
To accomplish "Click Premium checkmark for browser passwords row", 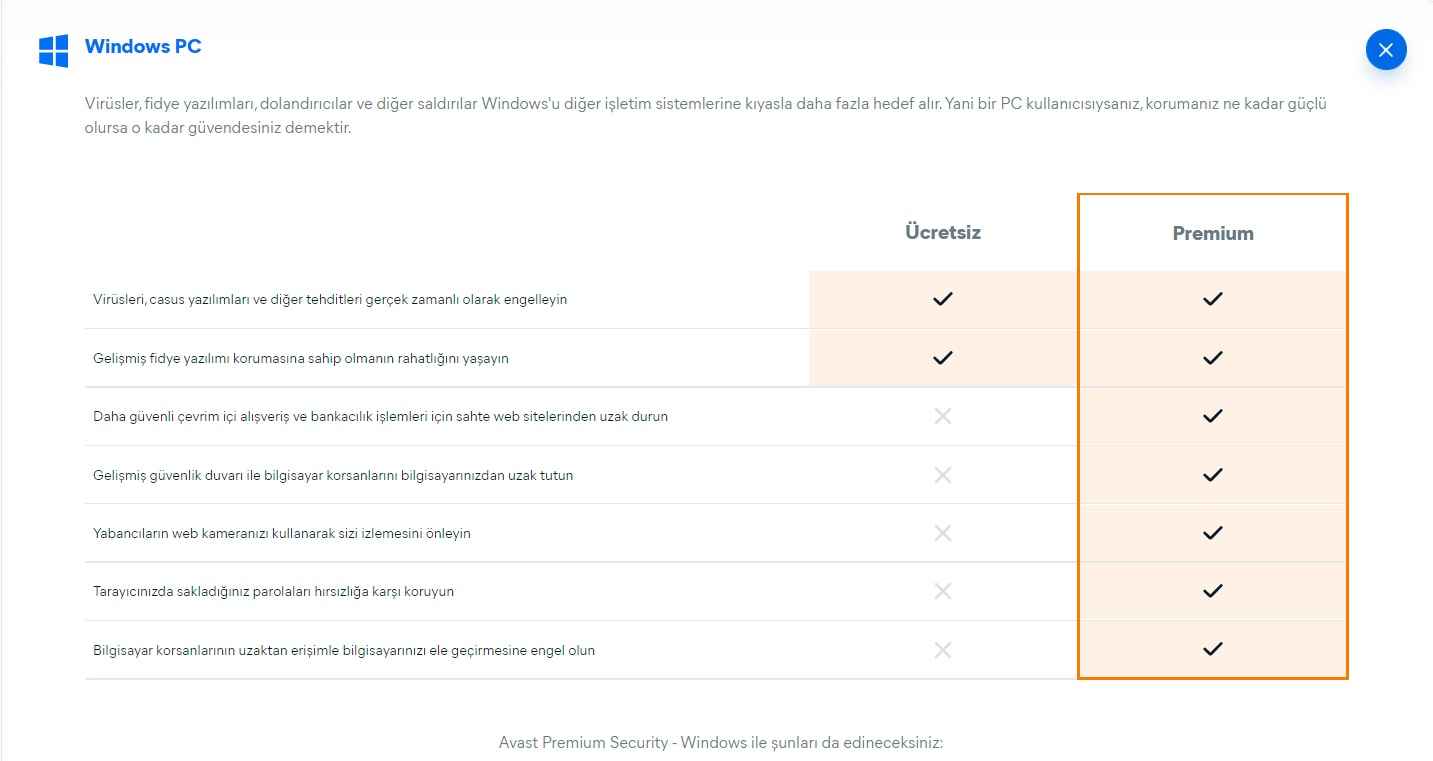I will (x=1212, y=591).
